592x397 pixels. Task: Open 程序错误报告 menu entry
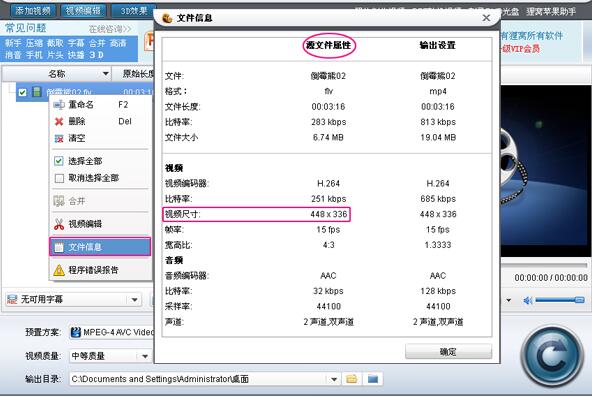coord(100,270)
